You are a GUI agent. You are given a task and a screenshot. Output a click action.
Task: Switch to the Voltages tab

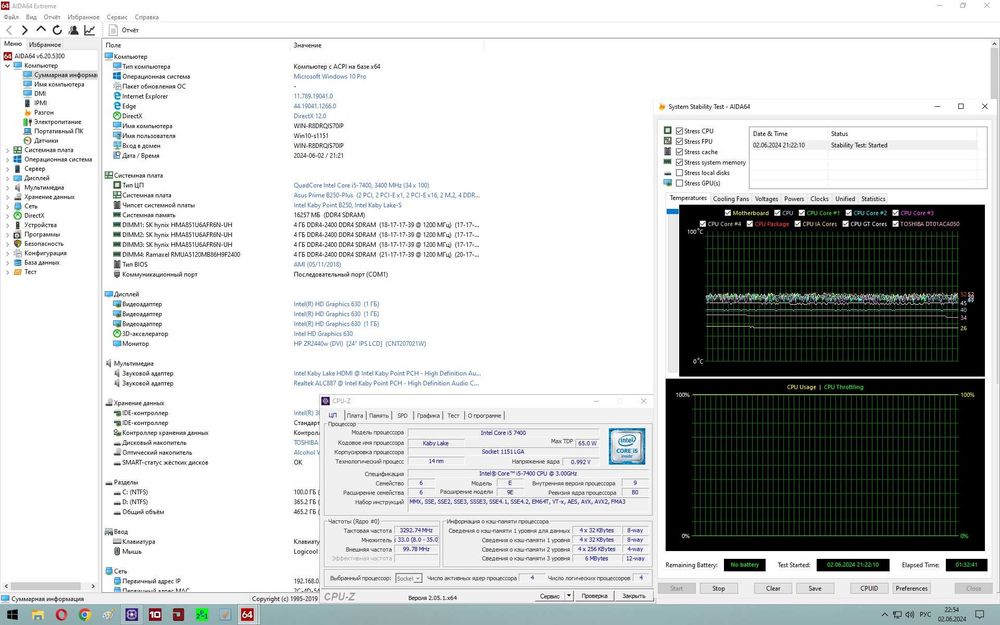tap(767, 199)
